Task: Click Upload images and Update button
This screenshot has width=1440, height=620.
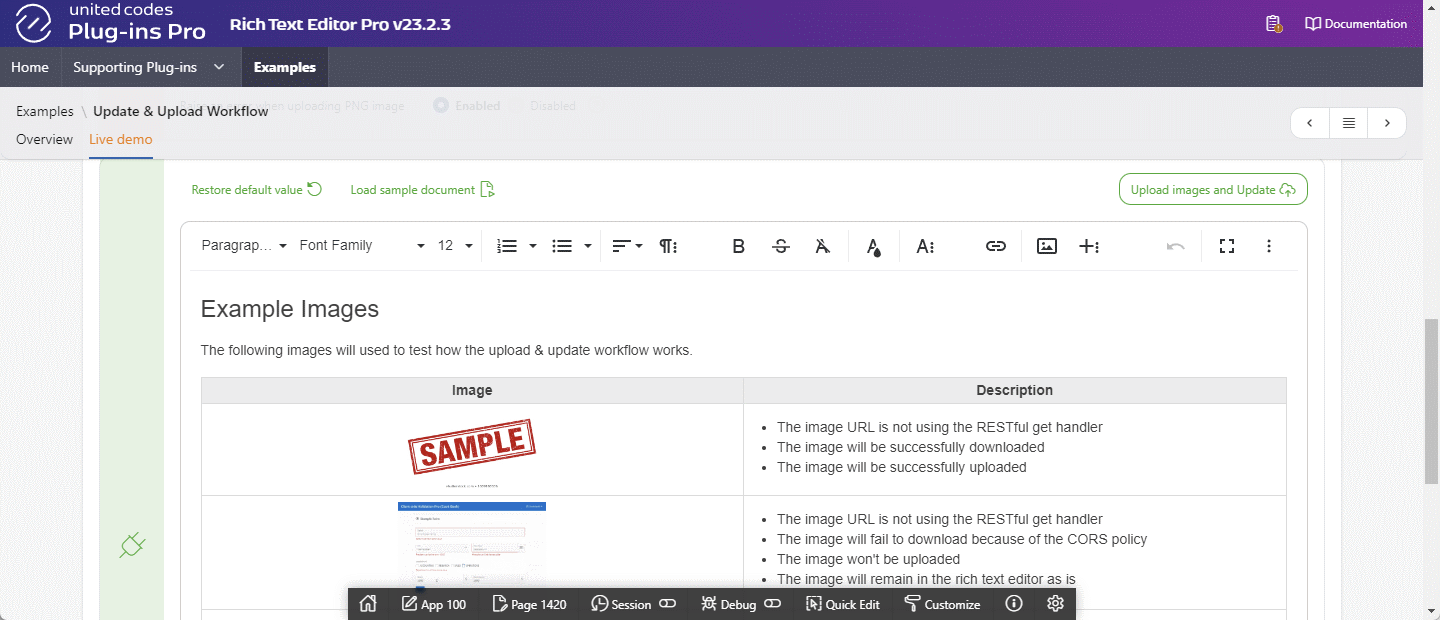Action: [1213, 190]
